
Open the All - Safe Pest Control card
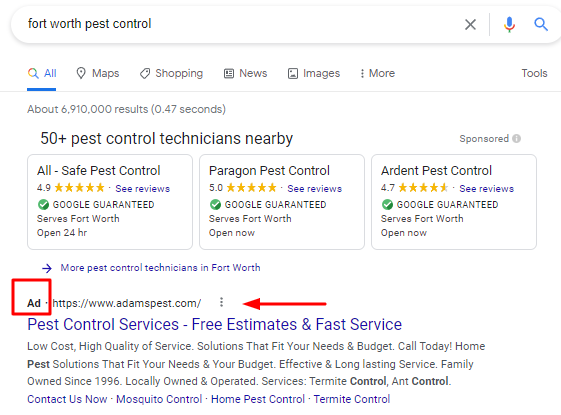110,202
